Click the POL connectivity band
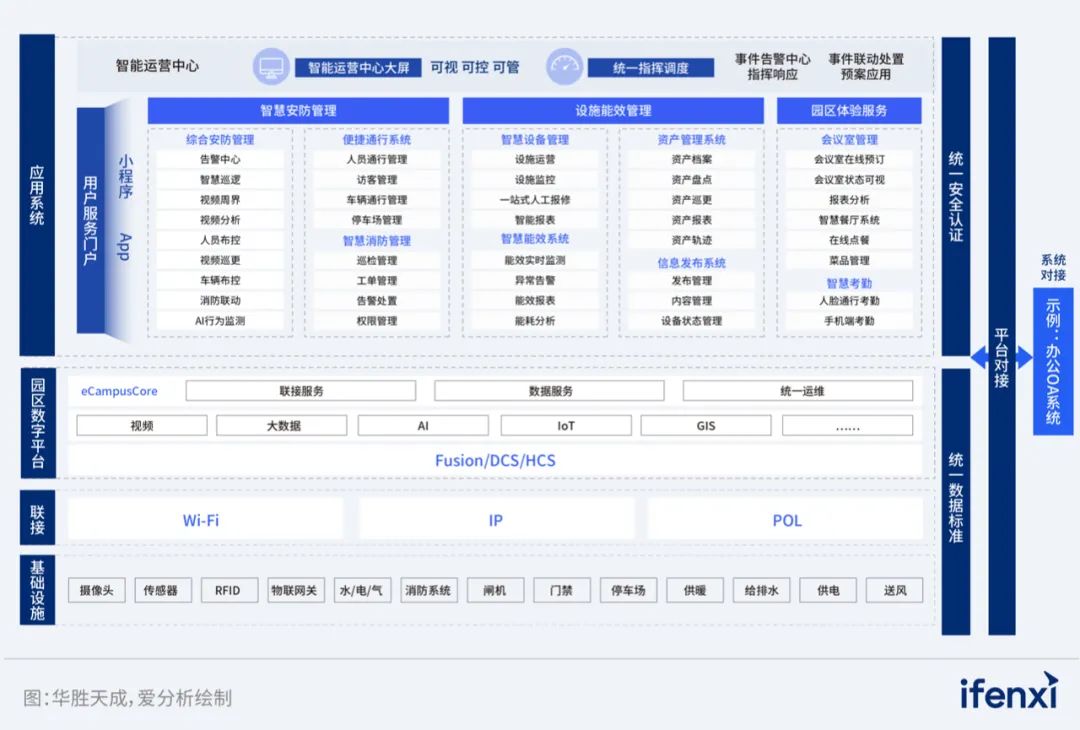1080x730 pixels. coord(787,520)
